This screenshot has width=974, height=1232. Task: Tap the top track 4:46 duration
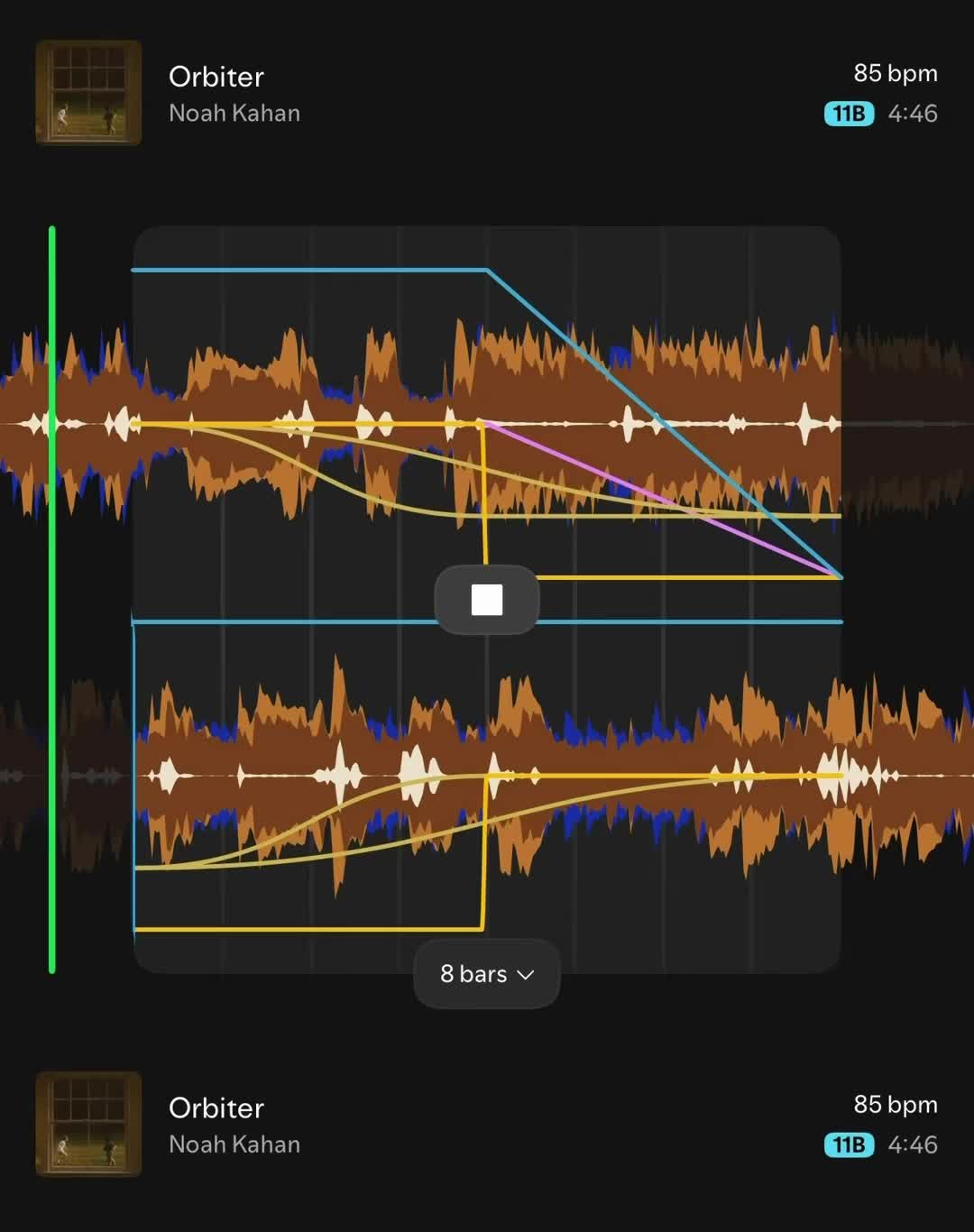913,114
